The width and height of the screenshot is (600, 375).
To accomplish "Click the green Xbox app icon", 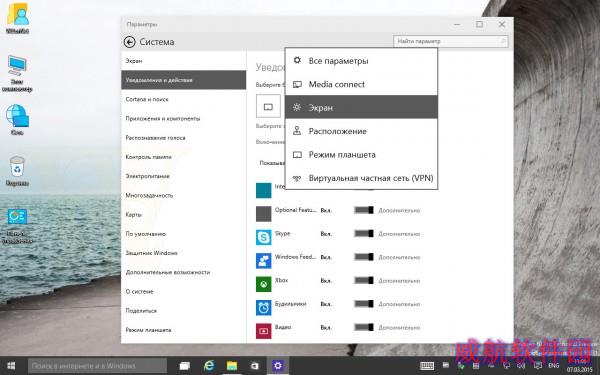I will 264,284.
